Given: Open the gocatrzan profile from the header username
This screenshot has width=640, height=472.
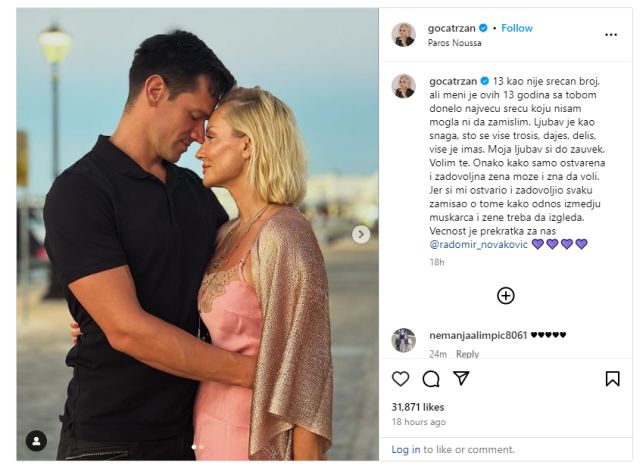Looking at the screenshot, I should click(x=451, y=28).
